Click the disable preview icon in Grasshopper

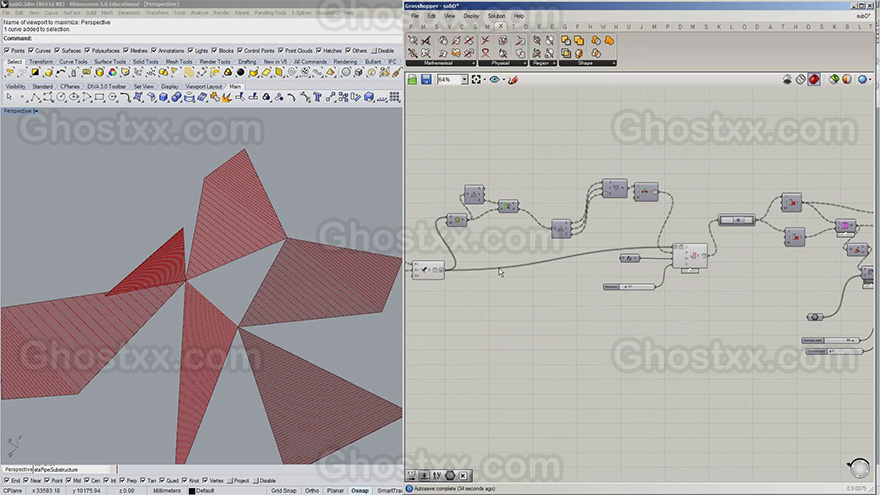(787, 80)
